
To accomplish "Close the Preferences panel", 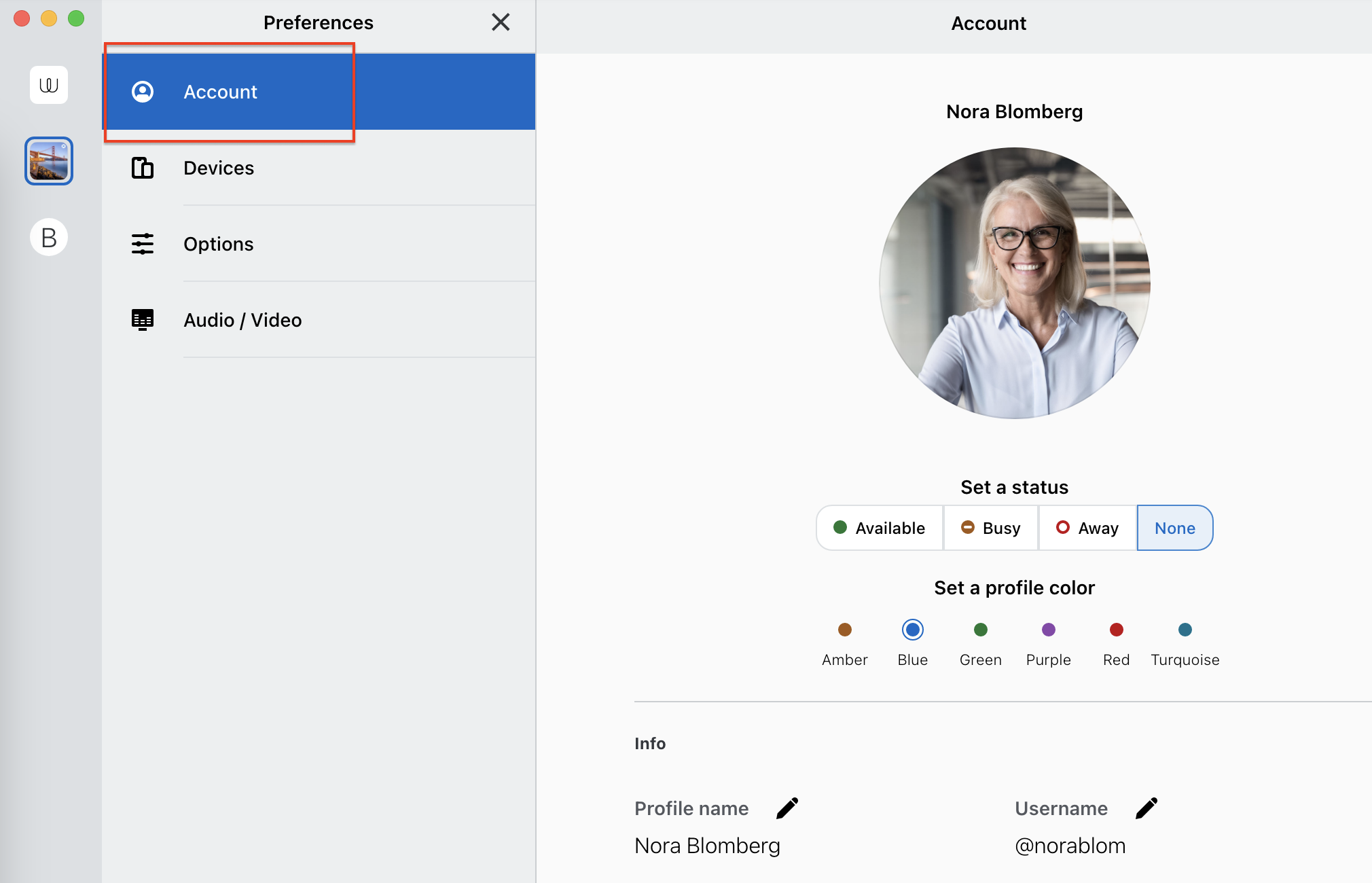I will tap(501, 22).
